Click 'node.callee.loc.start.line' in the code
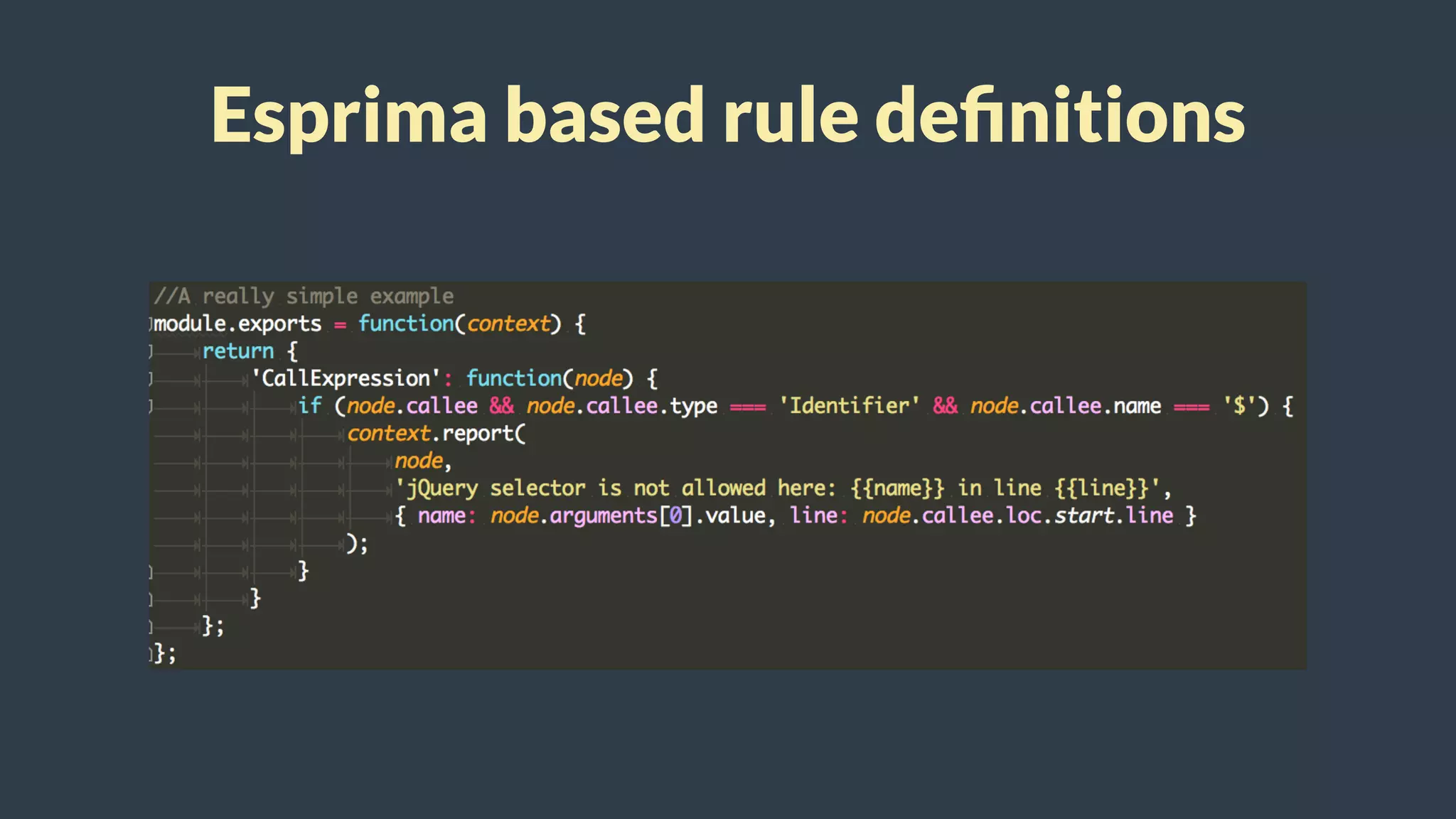Viewport: 1456px width, 819px height. (1017, 515)
